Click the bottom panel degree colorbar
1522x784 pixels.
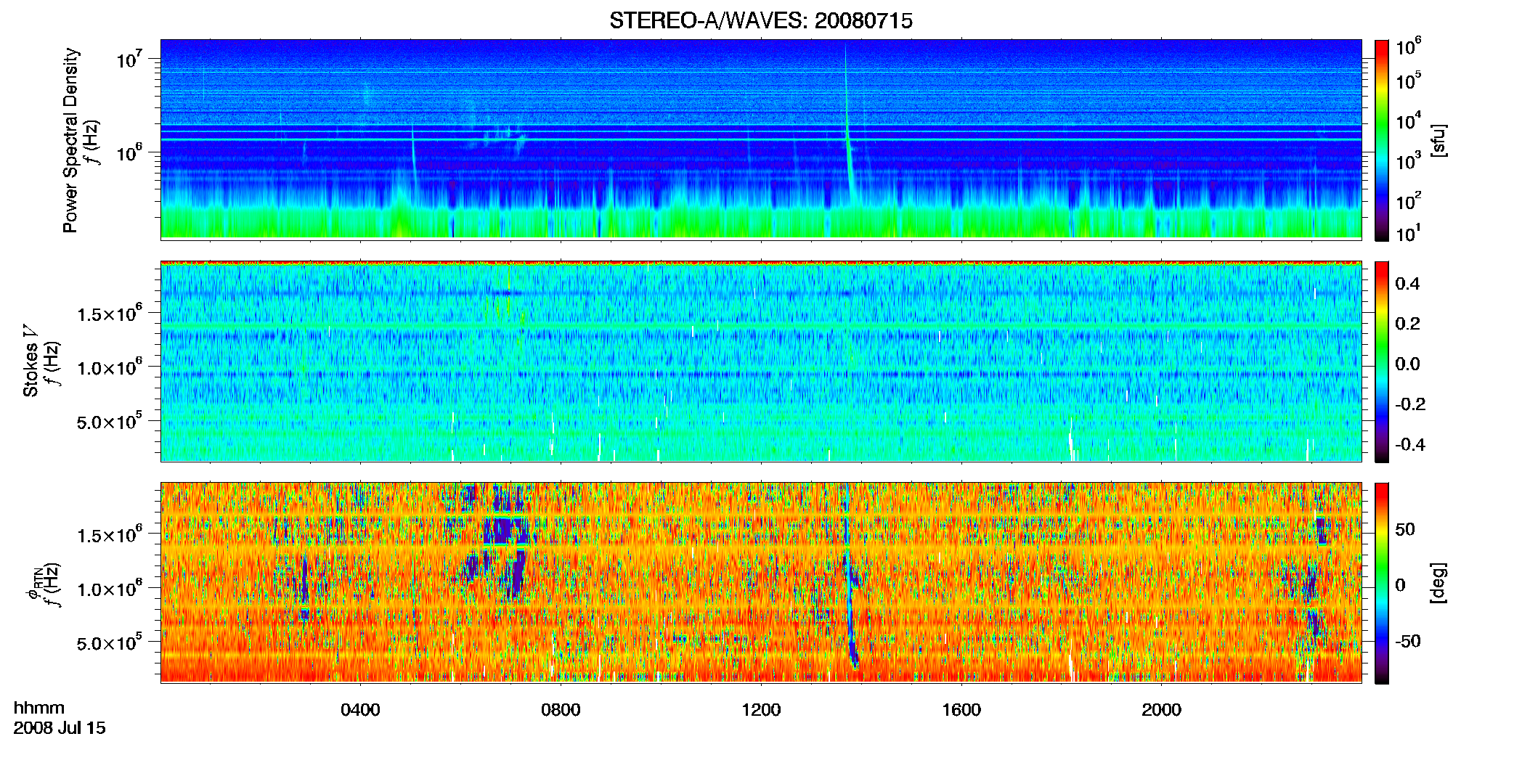tap(1382, 583)
